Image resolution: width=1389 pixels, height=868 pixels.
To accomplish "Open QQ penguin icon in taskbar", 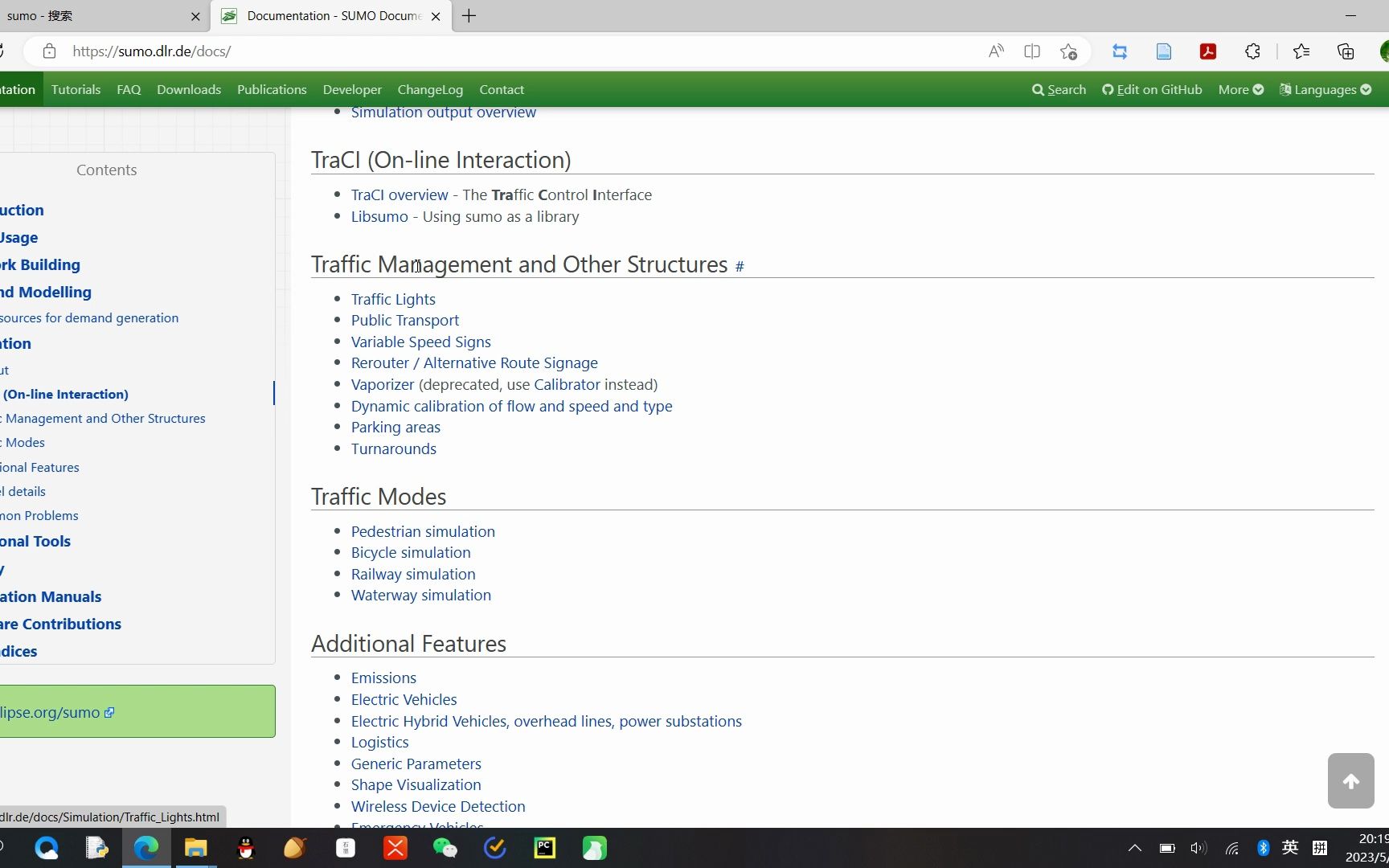I will point(246,848).
